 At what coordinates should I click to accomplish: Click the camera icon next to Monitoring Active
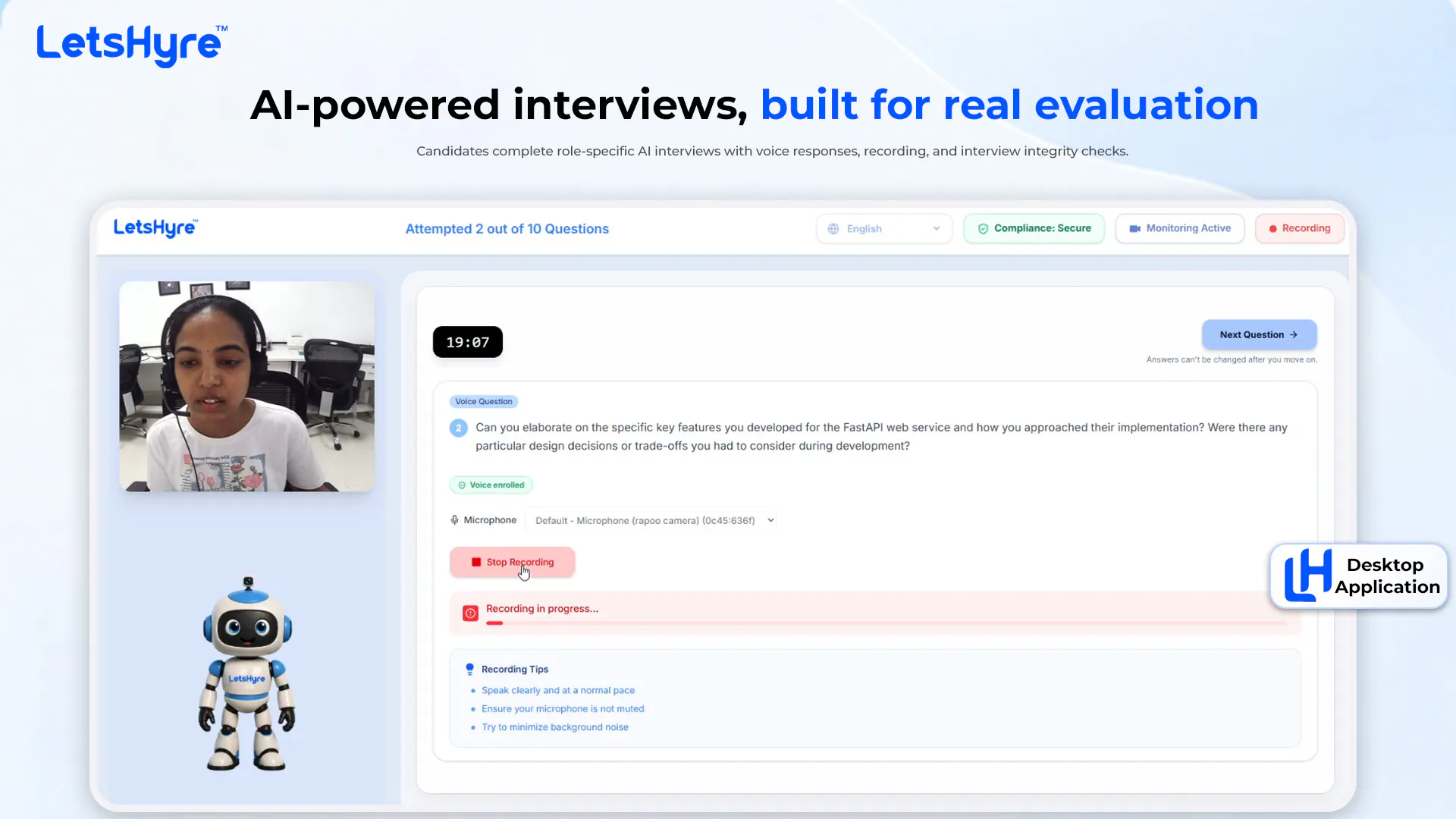pyautogui.click(x=1135, y=228)
